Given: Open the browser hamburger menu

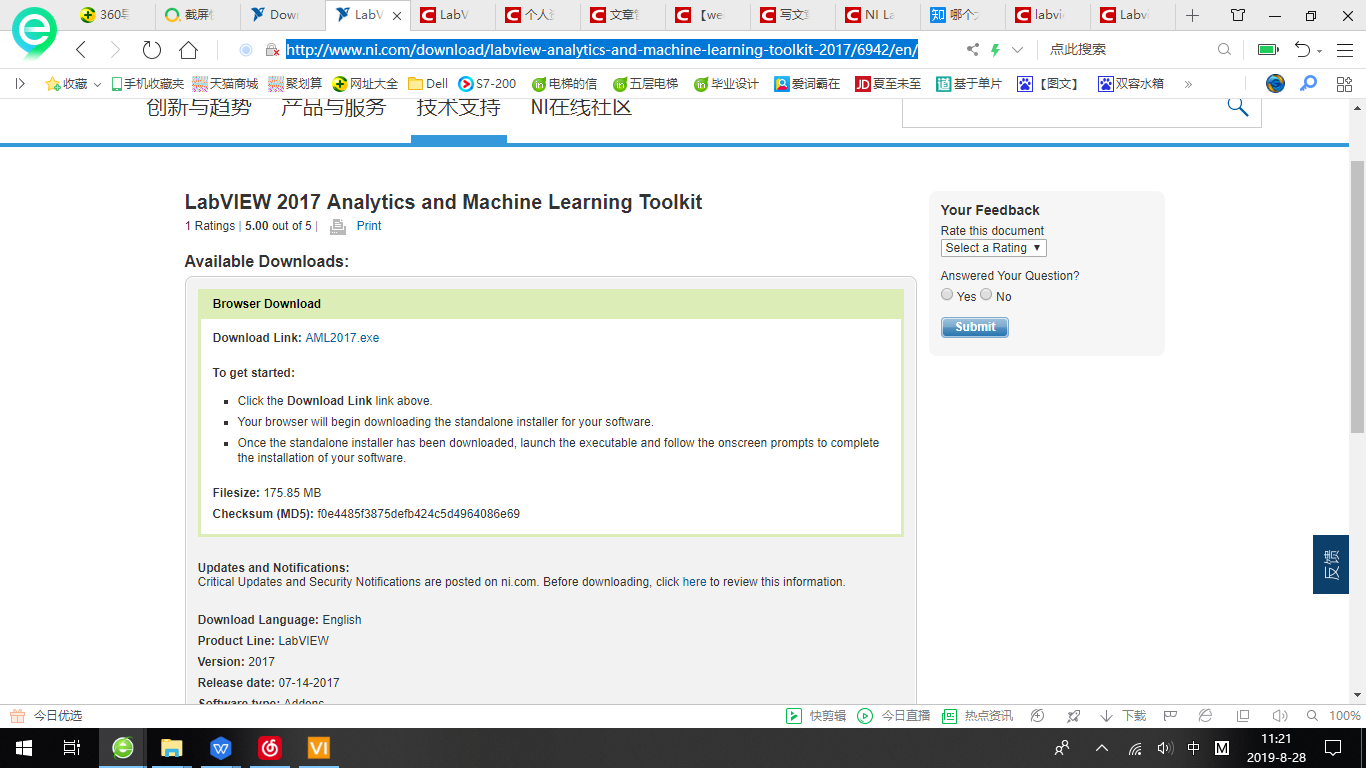Looking at the screenshot, I should (x=1345, y=48).
